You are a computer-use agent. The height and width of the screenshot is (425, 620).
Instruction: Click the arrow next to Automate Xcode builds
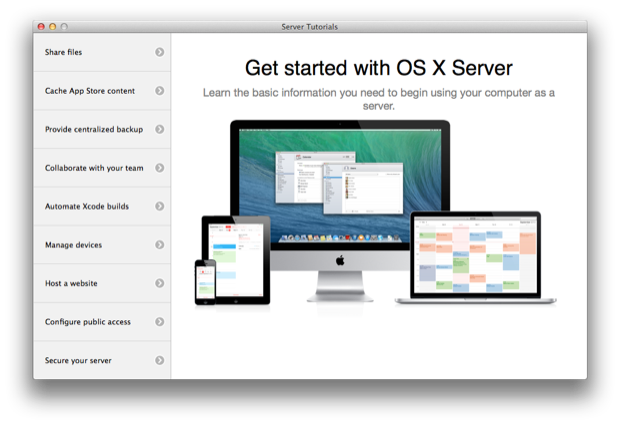[x=159, y=206]
